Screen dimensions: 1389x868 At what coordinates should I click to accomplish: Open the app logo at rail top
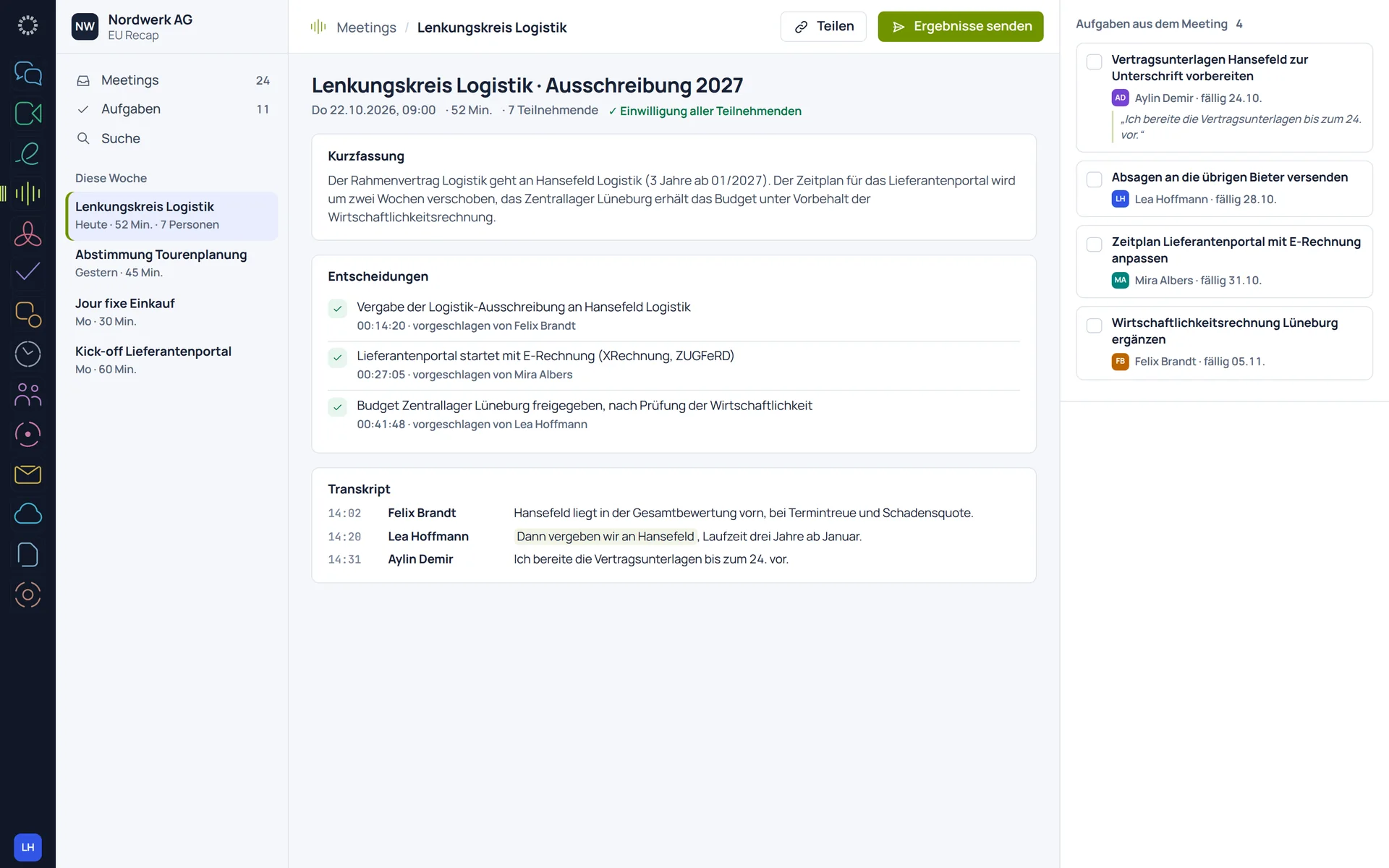pos(27,25)
